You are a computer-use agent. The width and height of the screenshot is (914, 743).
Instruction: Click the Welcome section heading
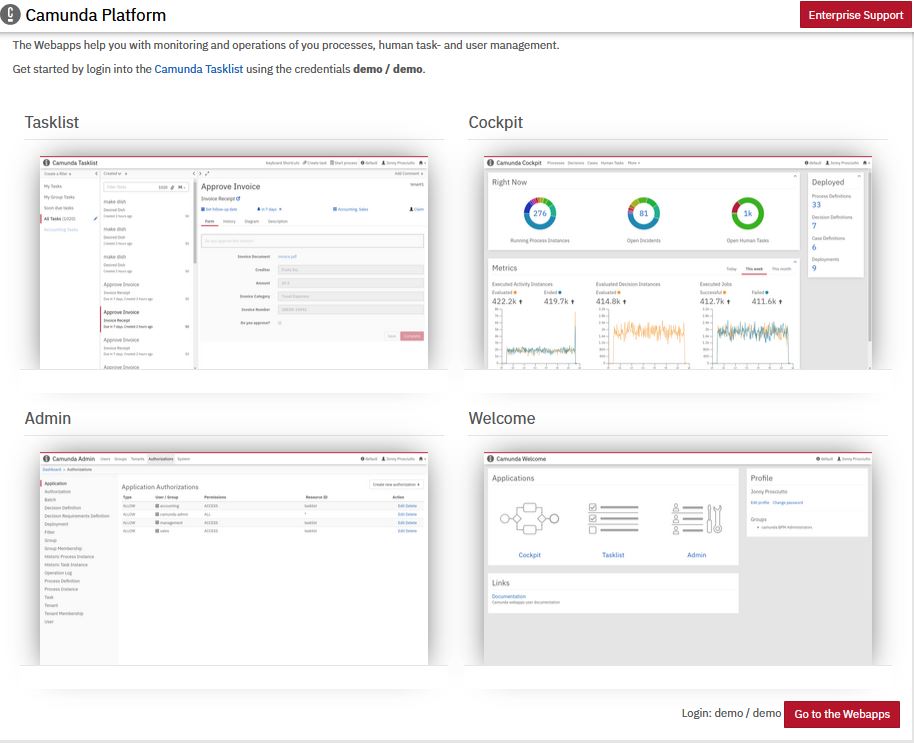502,418
